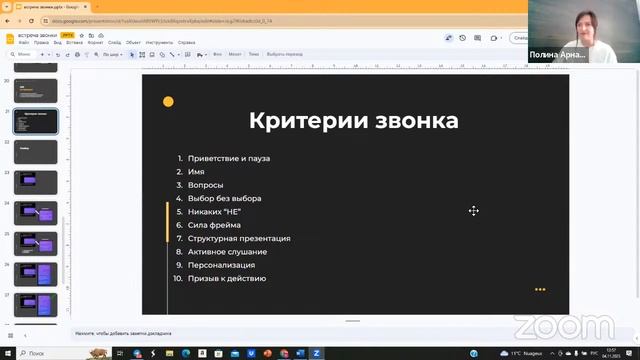Click the Фон toolbar button
640x360 pixels.
coord(218,54)
